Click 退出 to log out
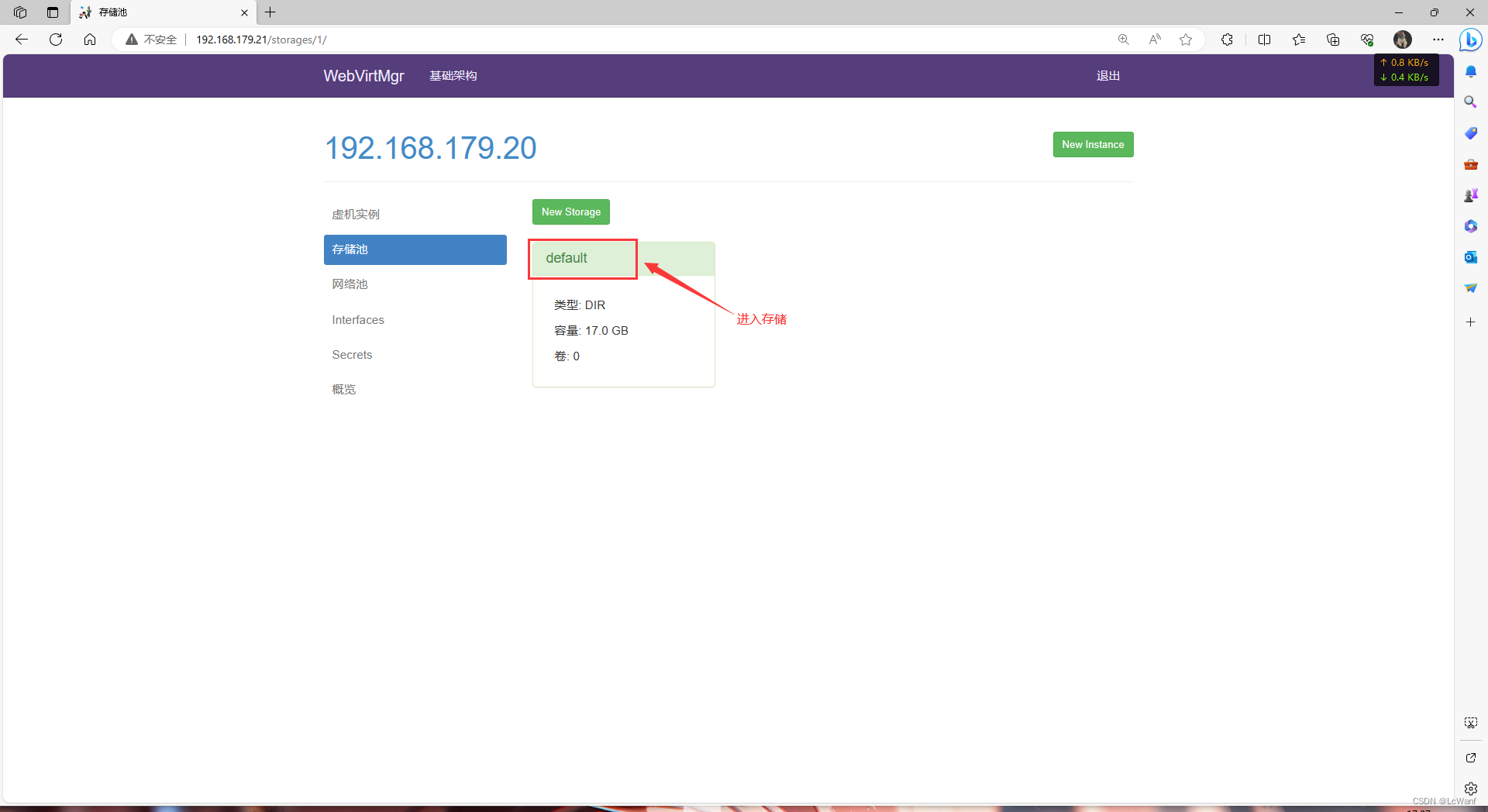 pos(1108,76)
